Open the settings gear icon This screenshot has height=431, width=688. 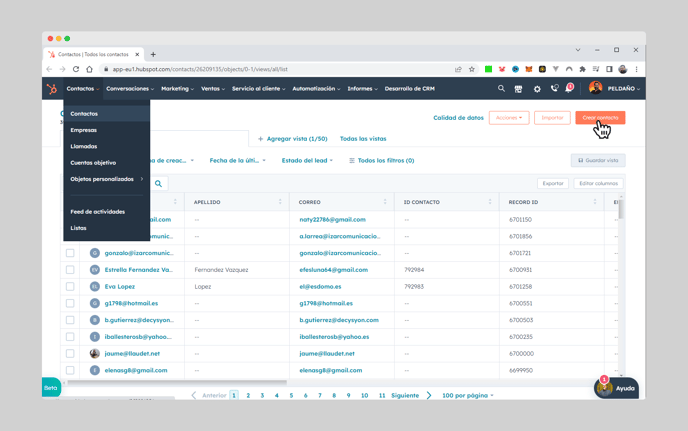pos(537,89)
